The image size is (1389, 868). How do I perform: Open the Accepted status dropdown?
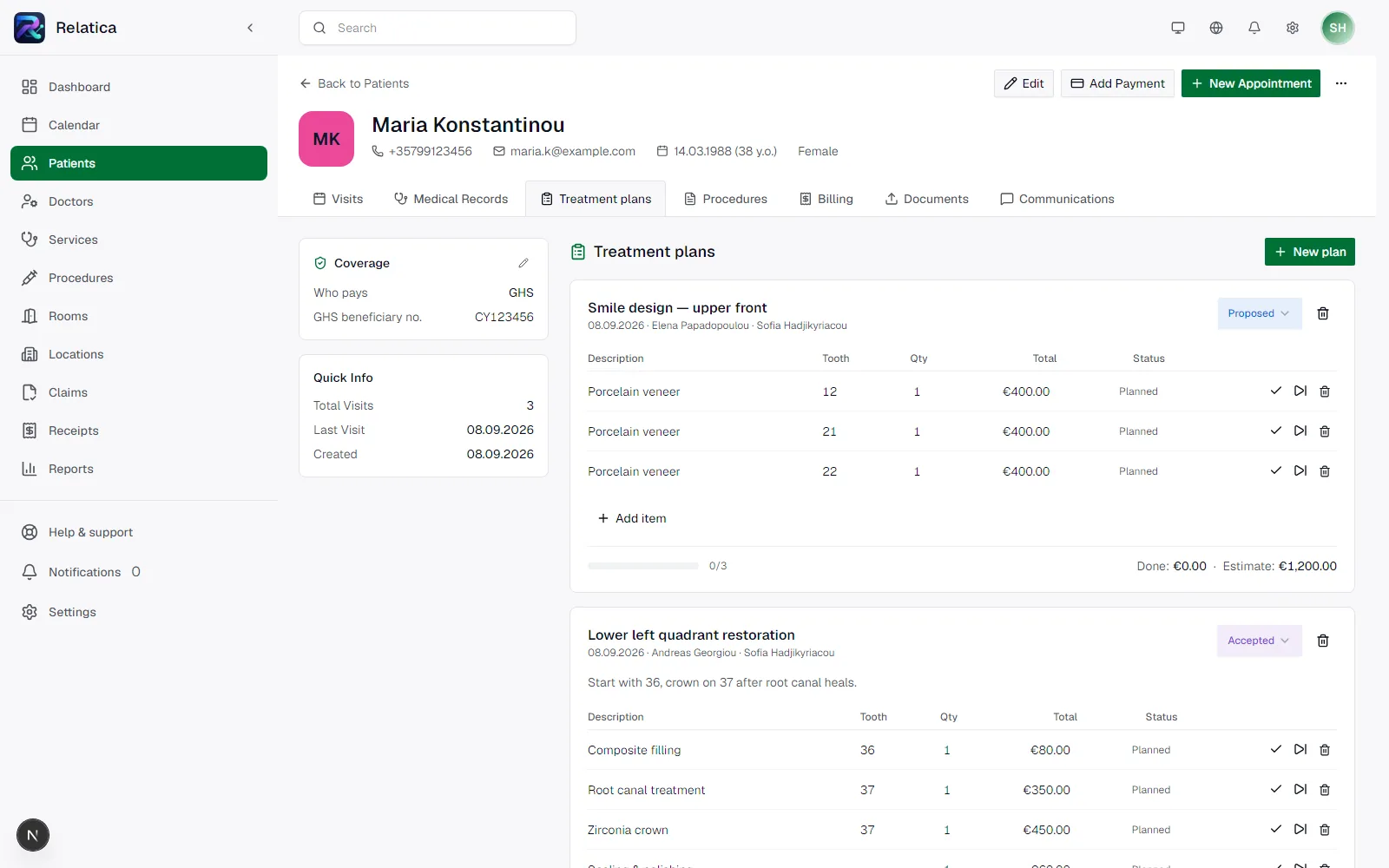pyautogui.click(x=1259, y=641)
